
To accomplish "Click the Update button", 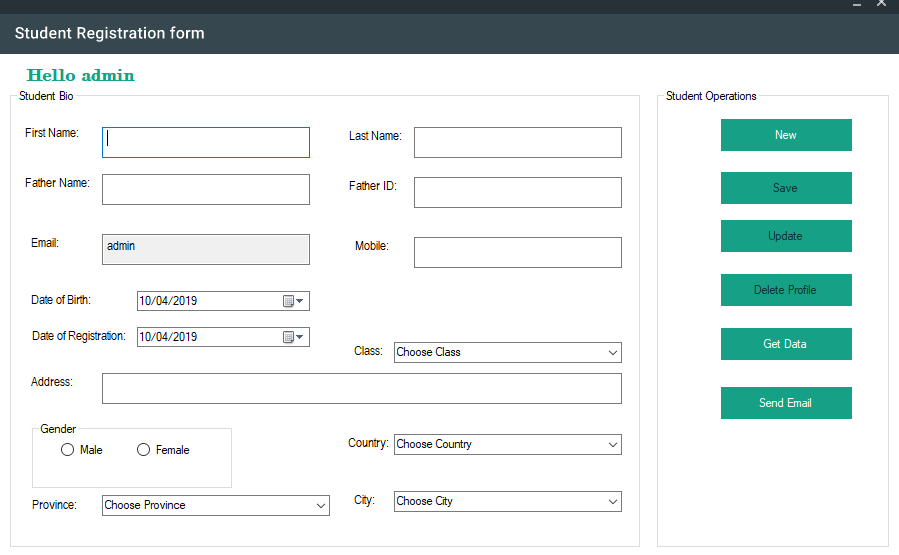I will 786,236.
